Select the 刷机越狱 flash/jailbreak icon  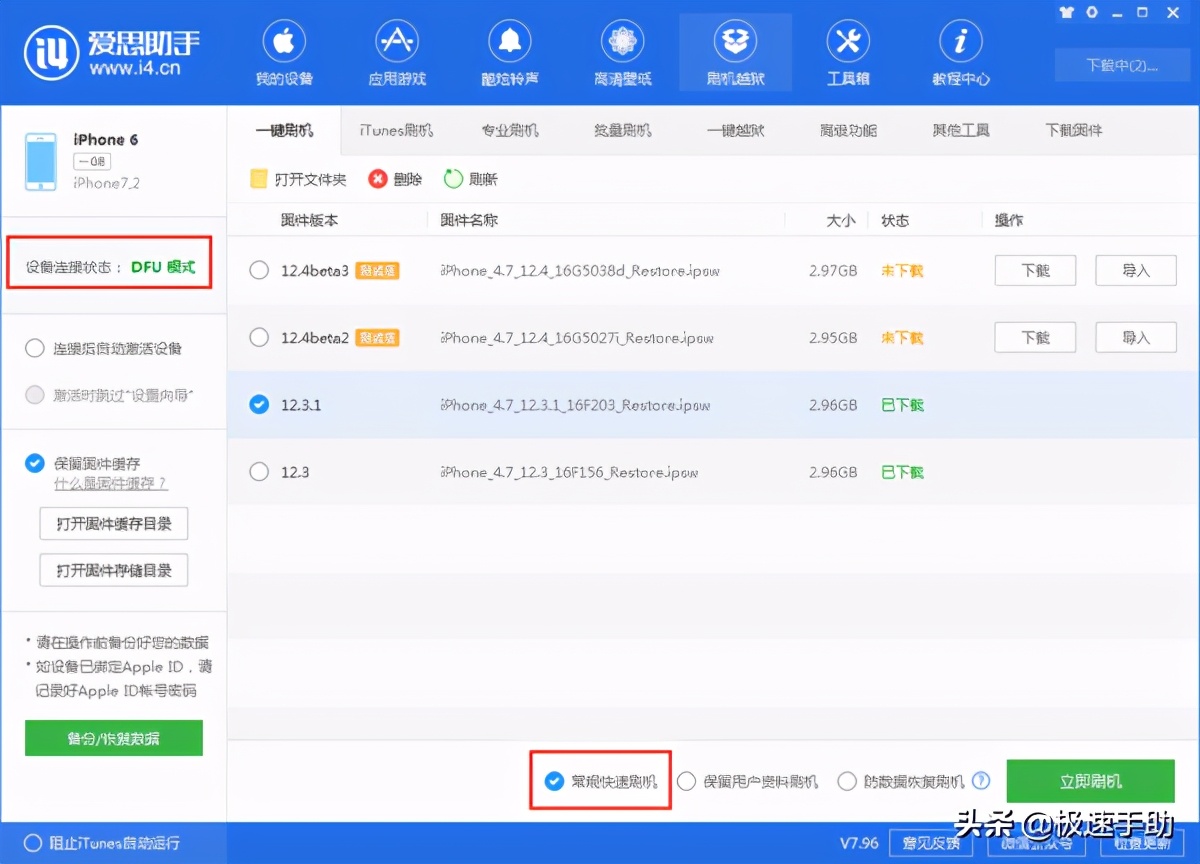pyautogui.click(x=735, y=52)
